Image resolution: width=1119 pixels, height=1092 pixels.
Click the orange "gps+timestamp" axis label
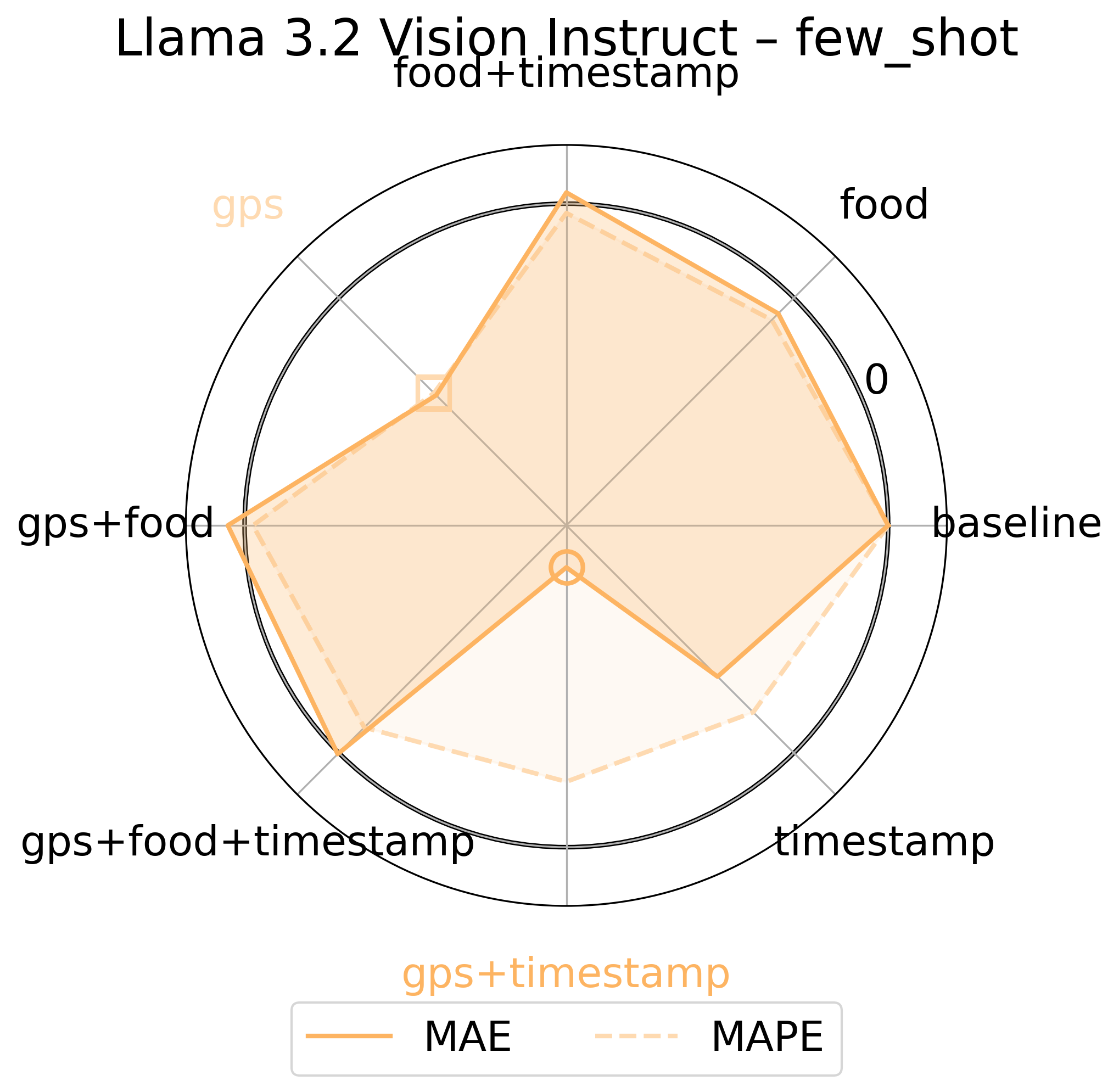click(566, 975)
